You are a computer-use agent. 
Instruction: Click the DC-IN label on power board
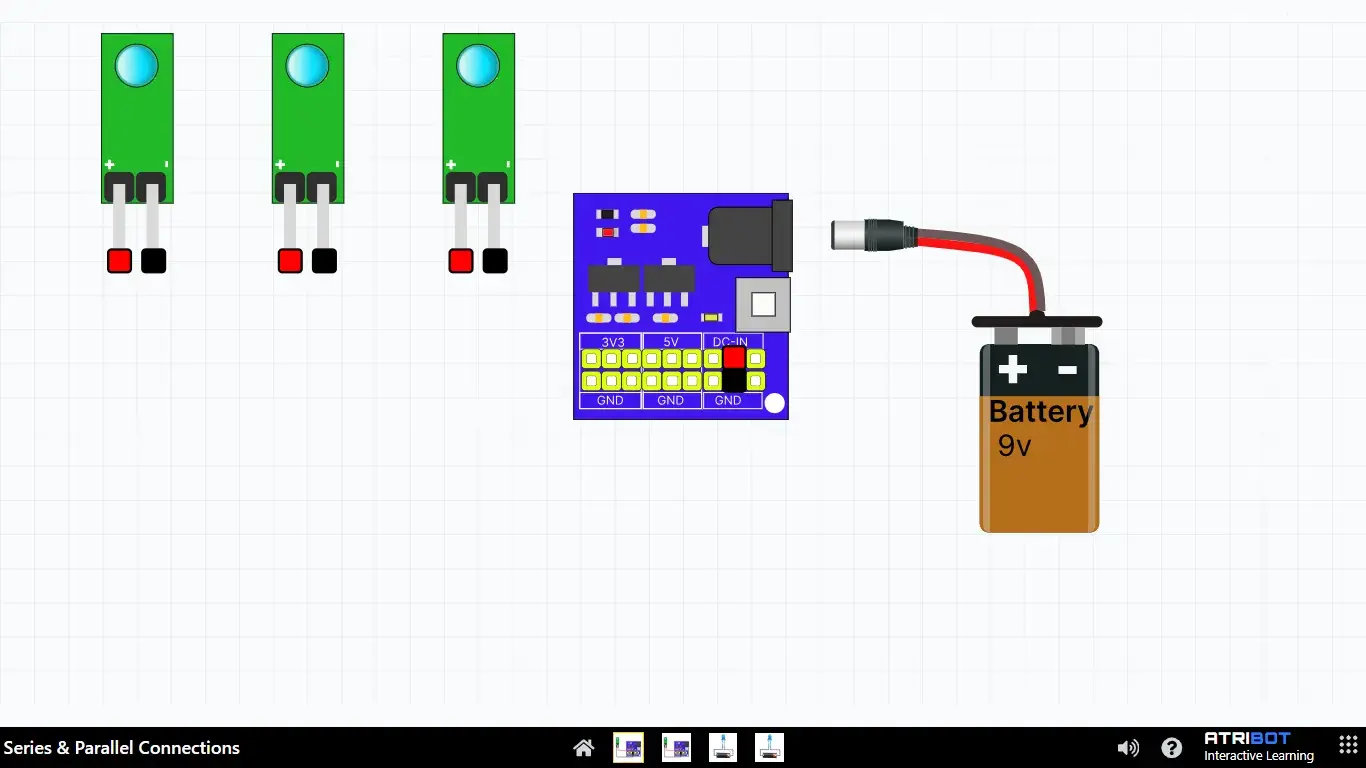pyautogui.click(x=730, y=342)
